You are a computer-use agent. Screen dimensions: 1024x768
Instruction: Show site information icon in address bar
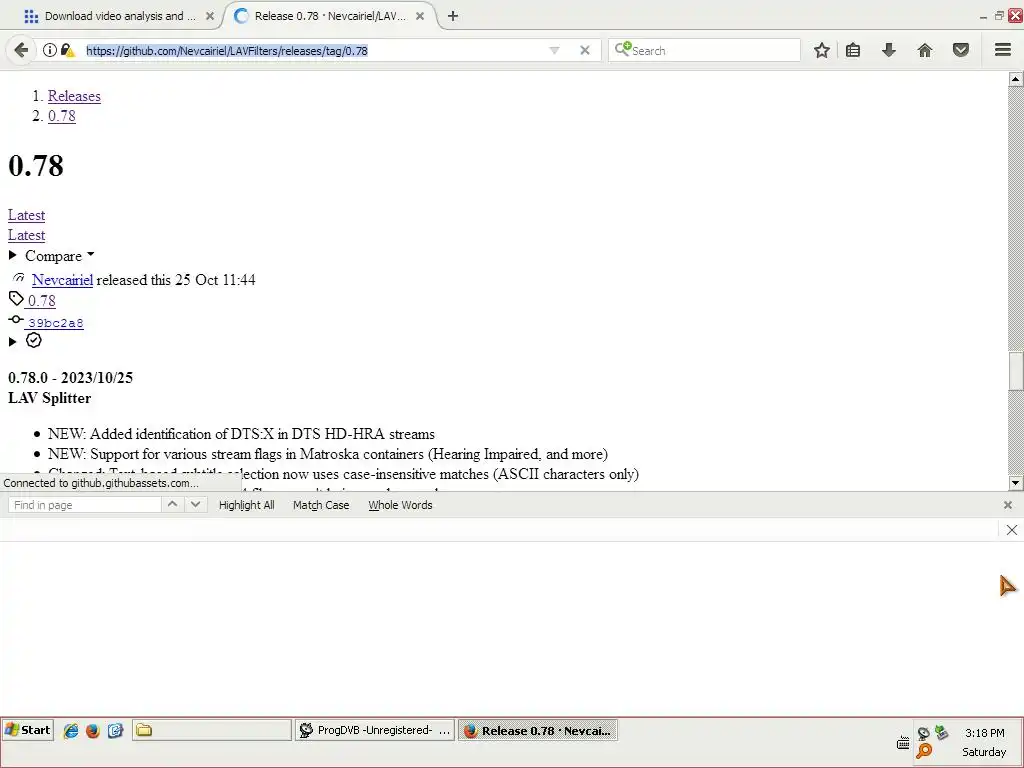tap(50, 50)
